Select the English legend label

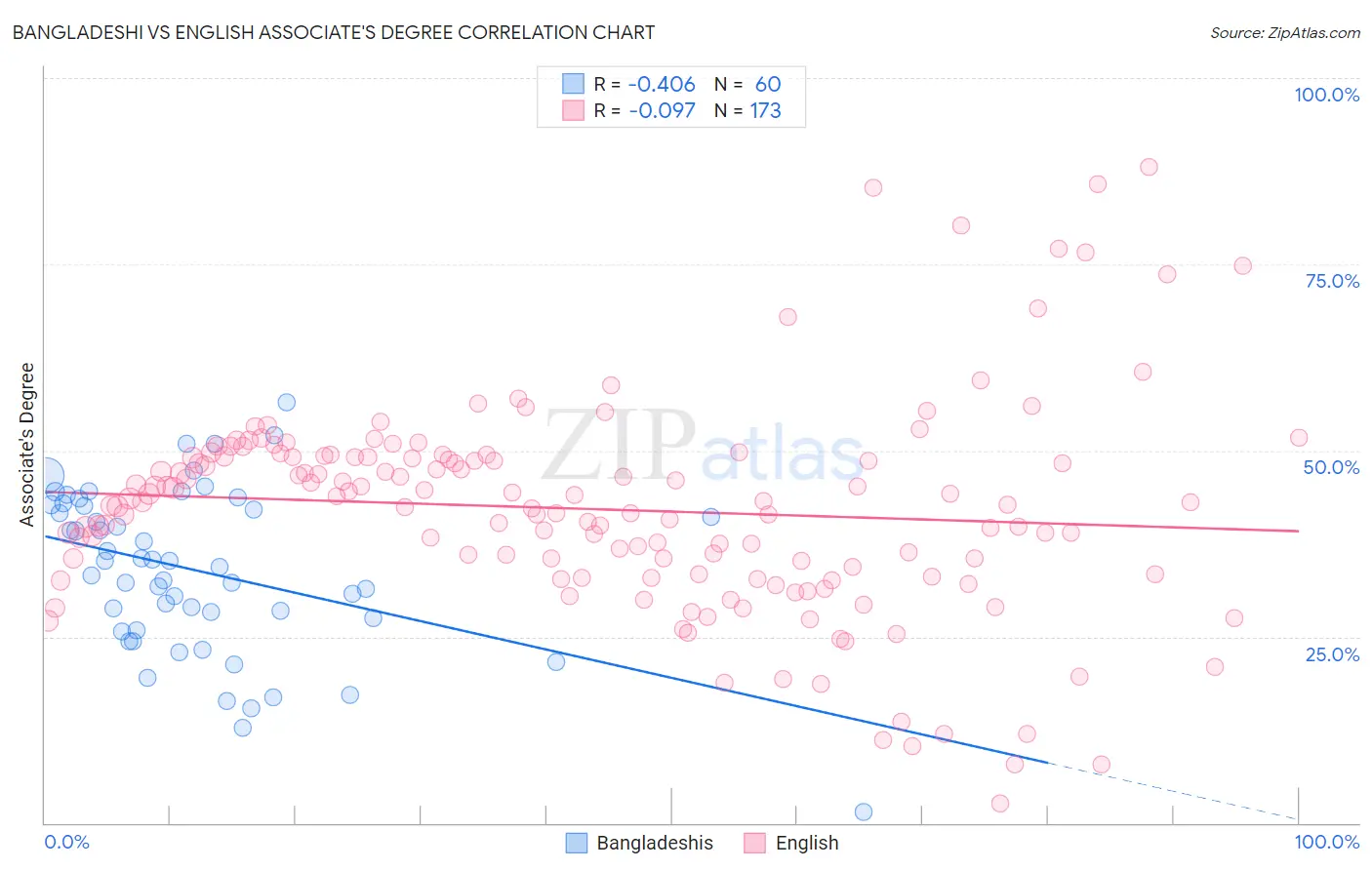tap(807, 843)
